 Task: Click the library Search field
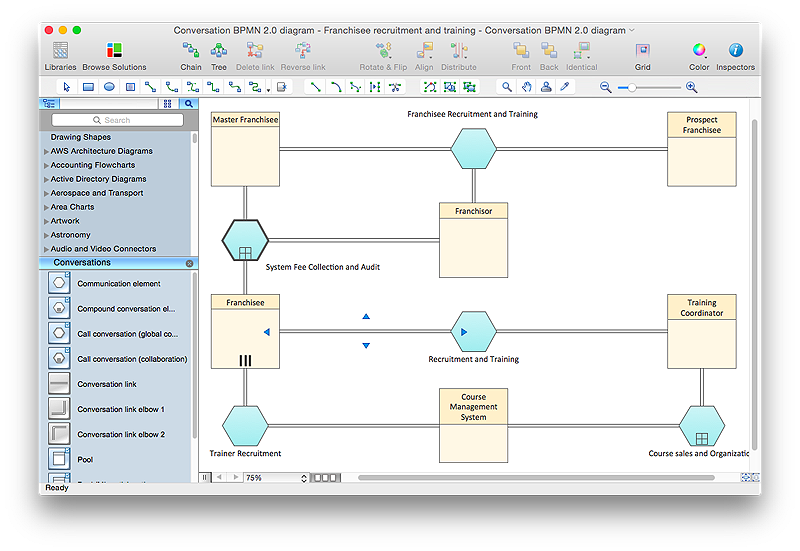click(117, 120)
